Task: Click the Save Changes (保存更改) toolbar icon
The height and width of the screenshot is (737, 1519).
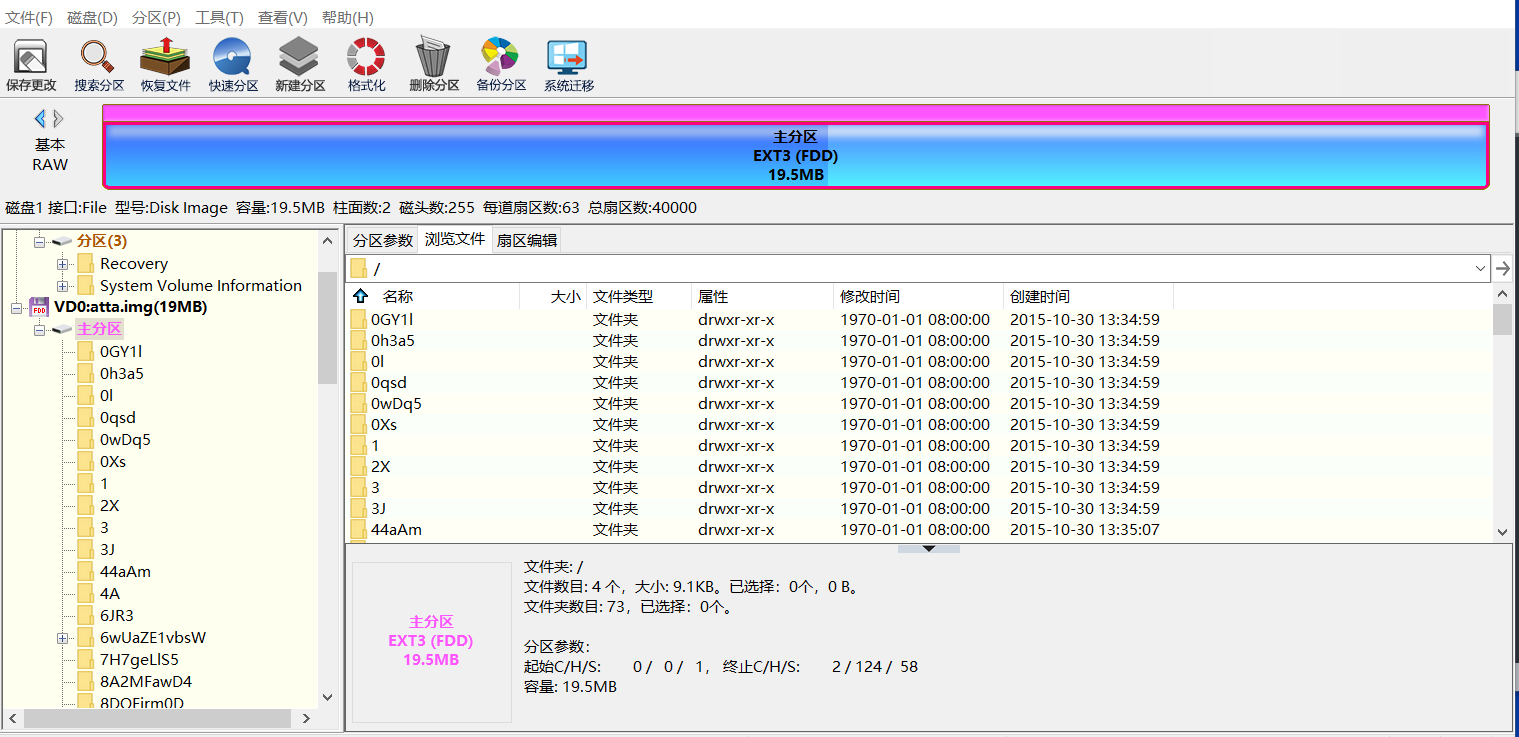Action: click(32, 65)
